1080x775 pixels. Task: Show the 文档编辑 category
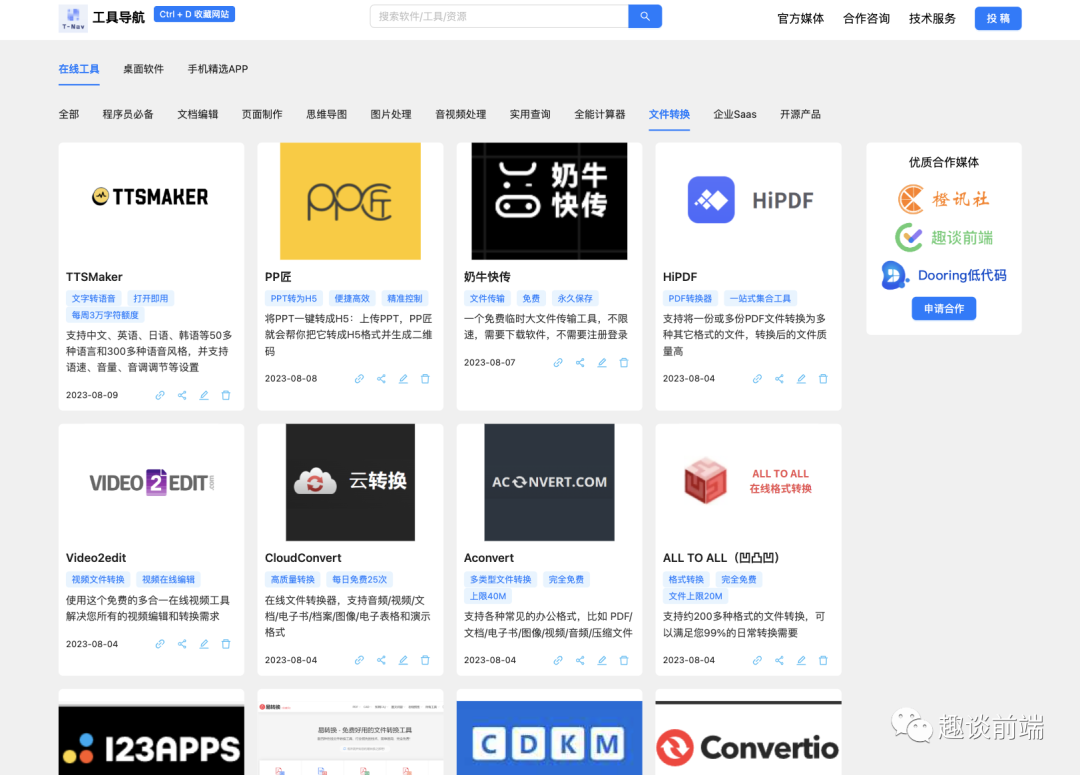tap(198, 114)
